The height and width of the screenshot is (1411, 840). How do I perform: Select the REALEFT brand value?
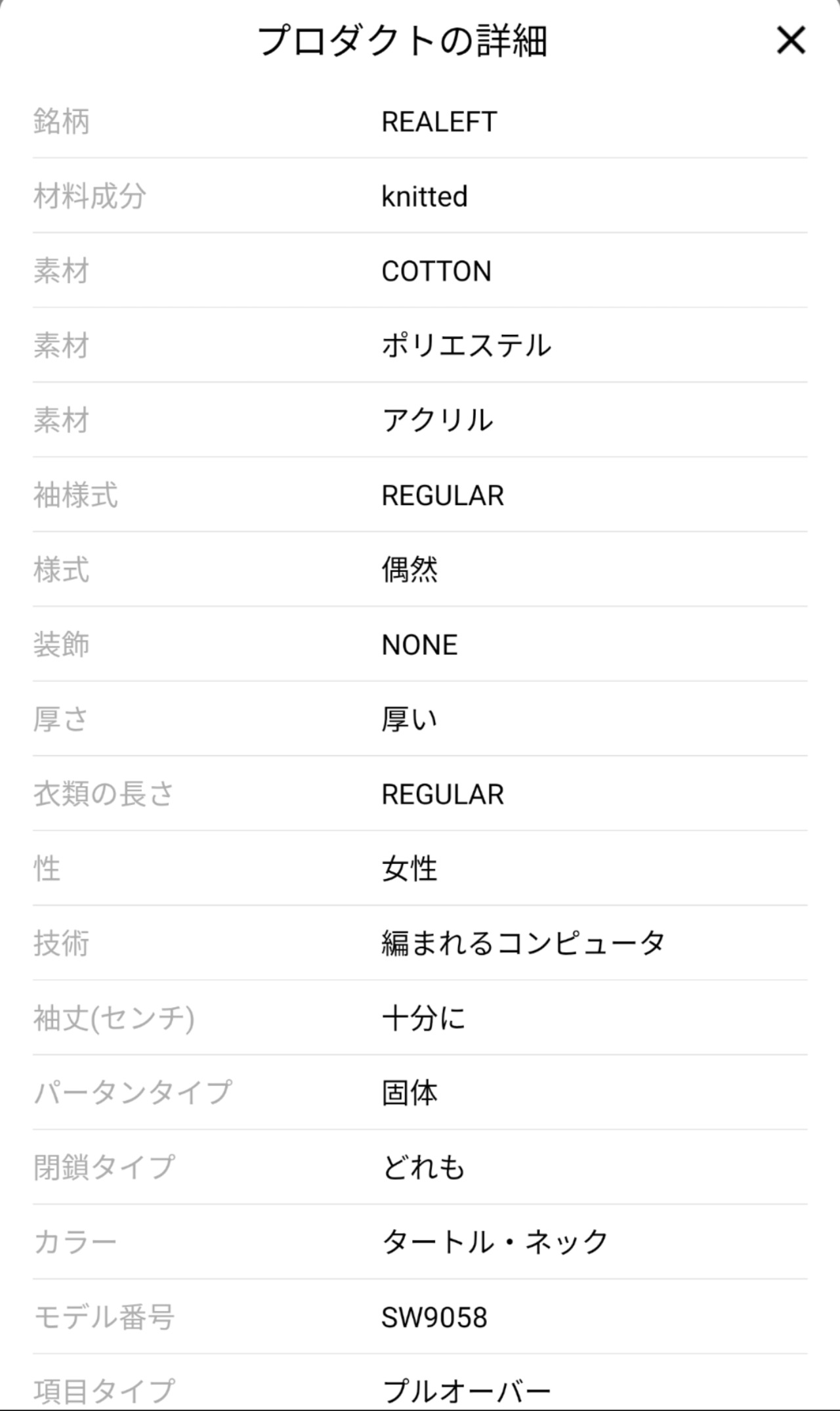[x=439, y=122]
